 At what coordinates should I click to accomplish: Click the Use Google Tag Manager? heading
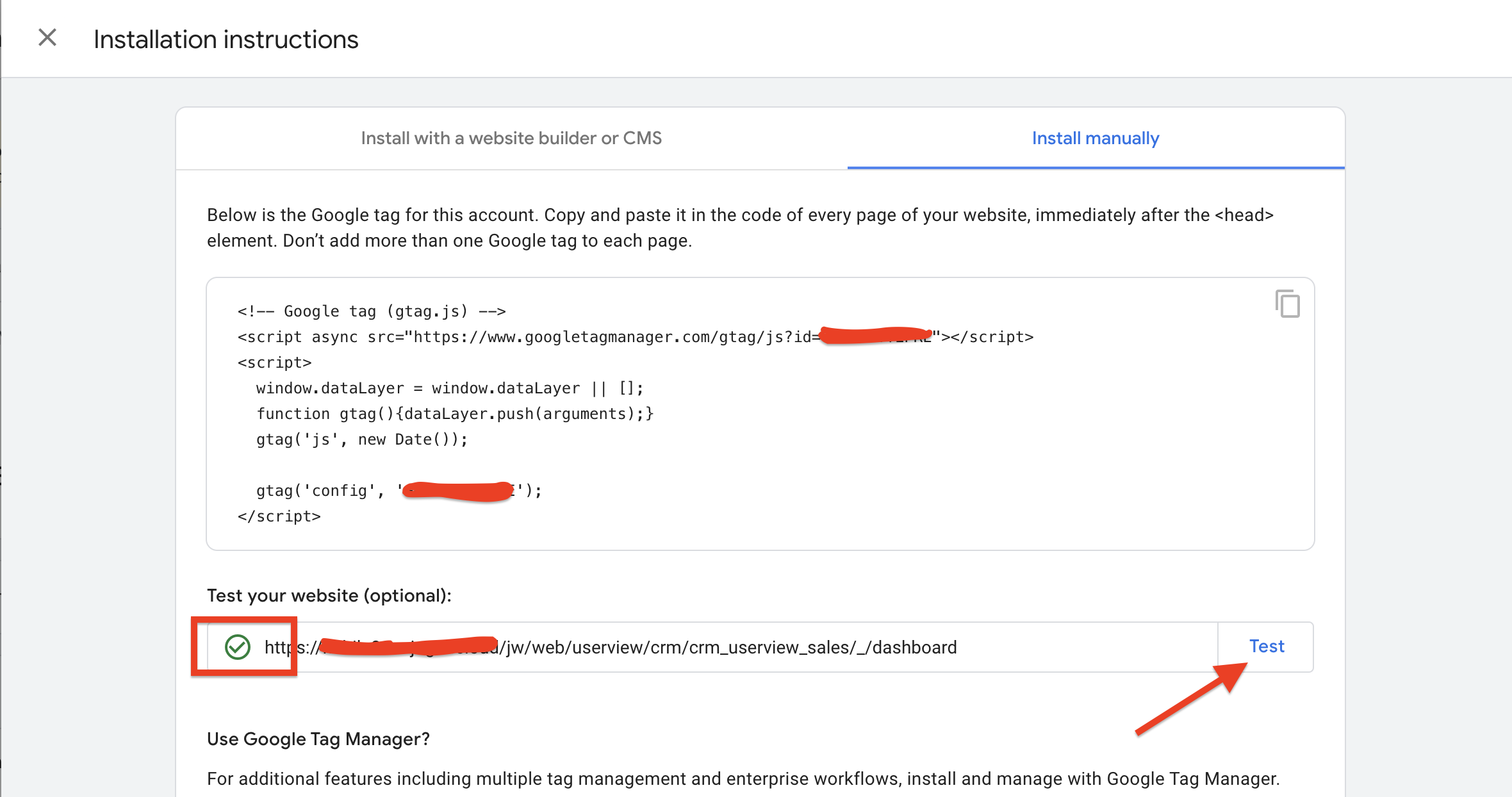[x=318, y=739]
